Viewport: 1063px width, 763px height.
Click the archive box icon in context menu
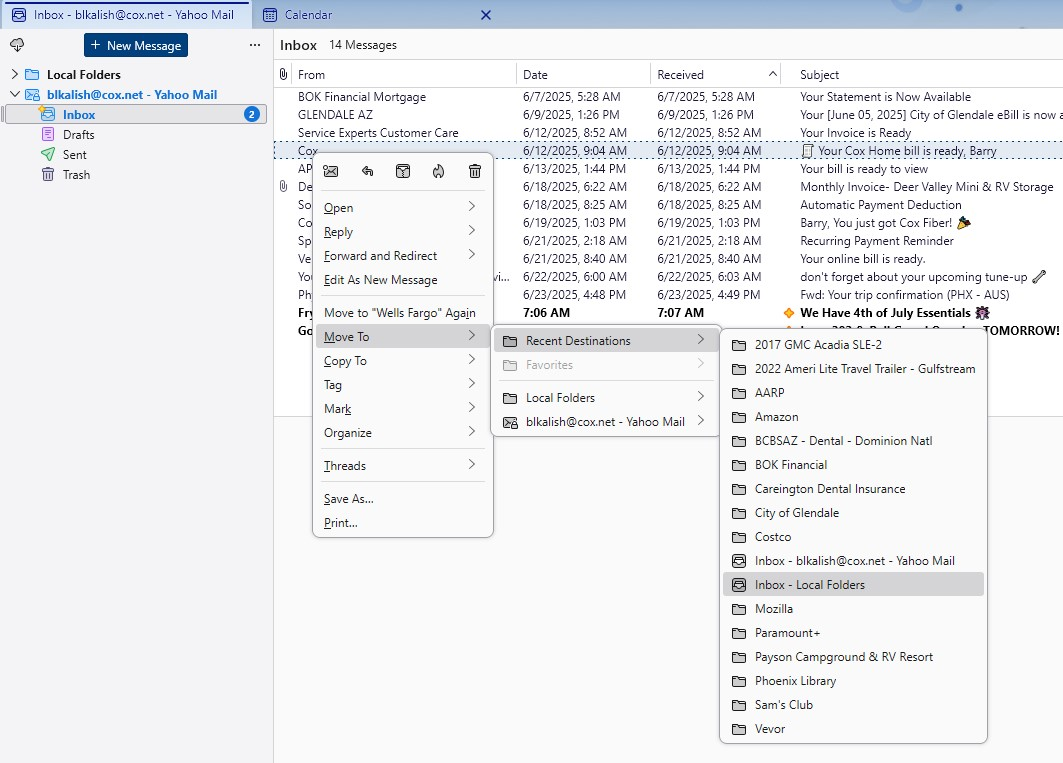[403, 171]
